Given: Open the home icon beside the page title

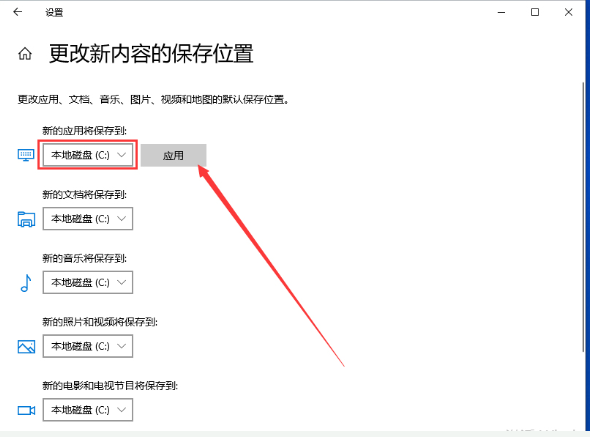Looking at the screenshot, I should [25, 54].
